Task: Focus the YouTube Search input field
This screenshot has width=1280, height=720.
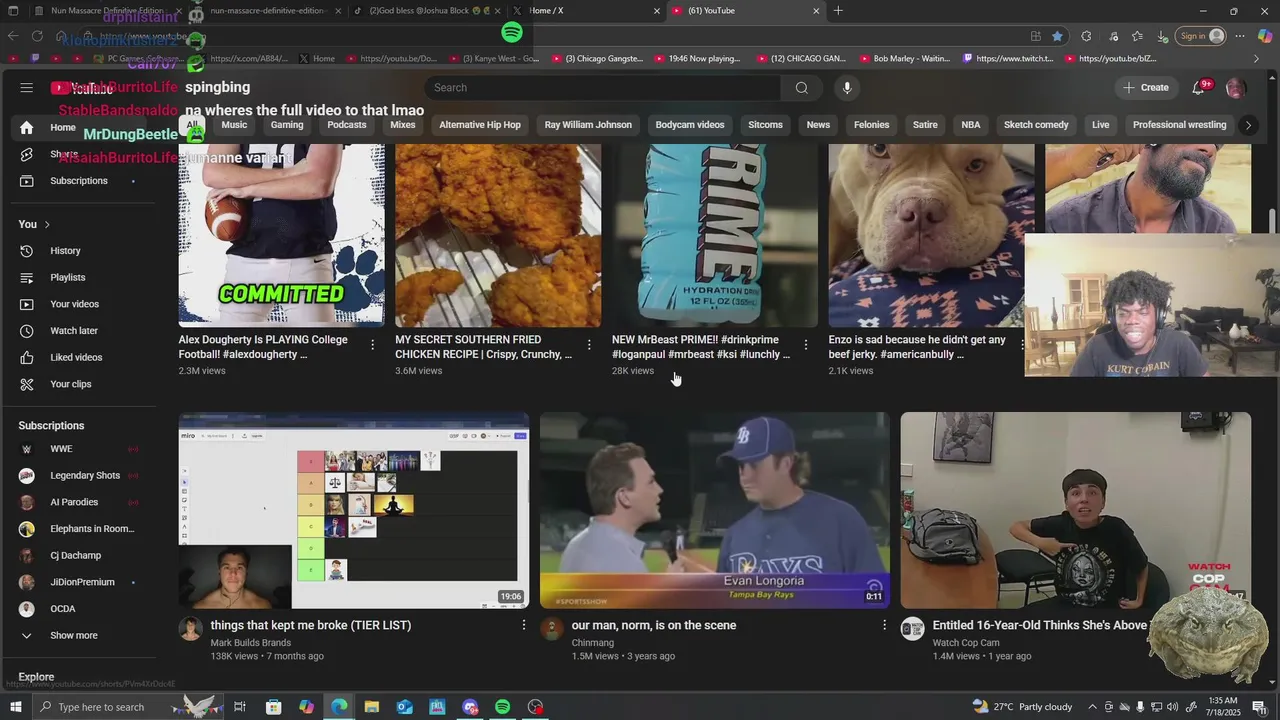Action: pyautogui.click(x=602, y=88)
